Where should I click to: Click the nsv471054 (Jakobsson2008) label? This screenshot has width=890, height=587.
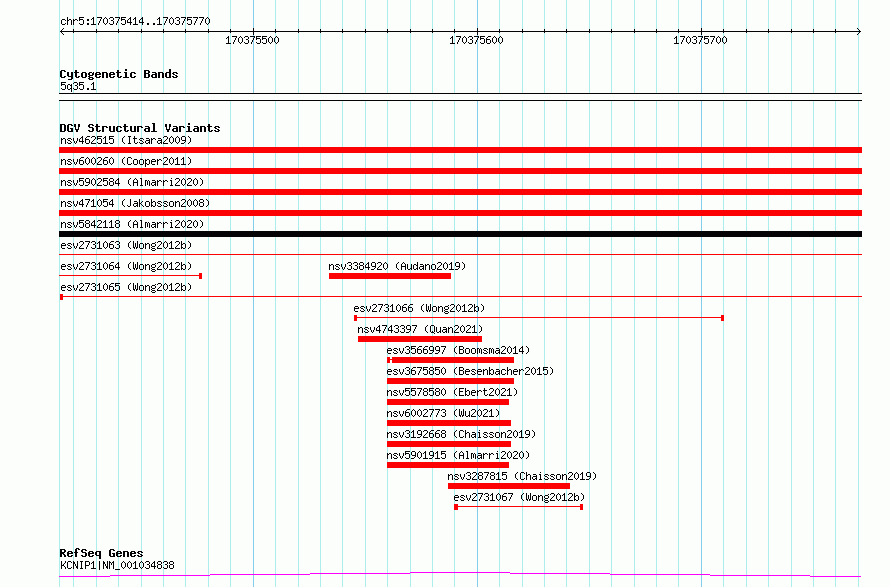[135, 203]
